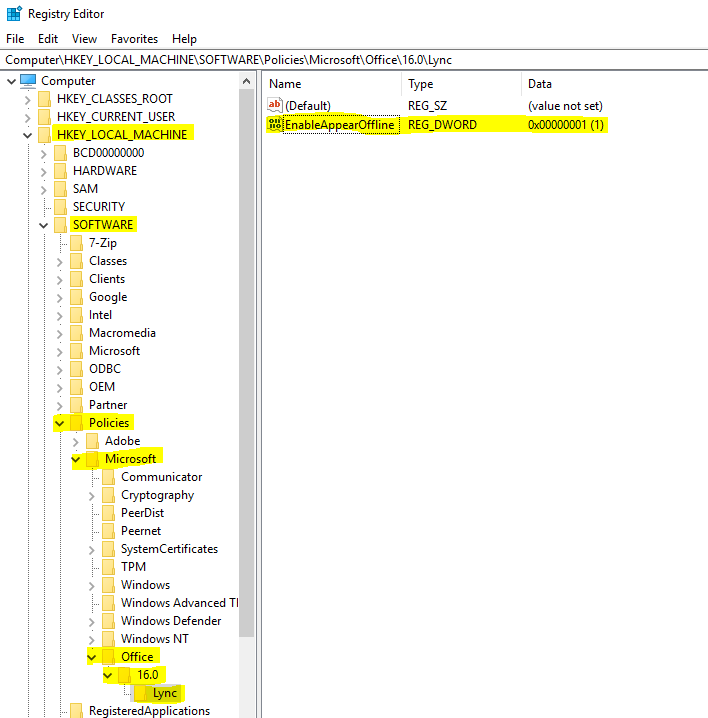This screenshot has width=708, height=718.
Task: Open the View menu
Action: [x=84, y=39]
